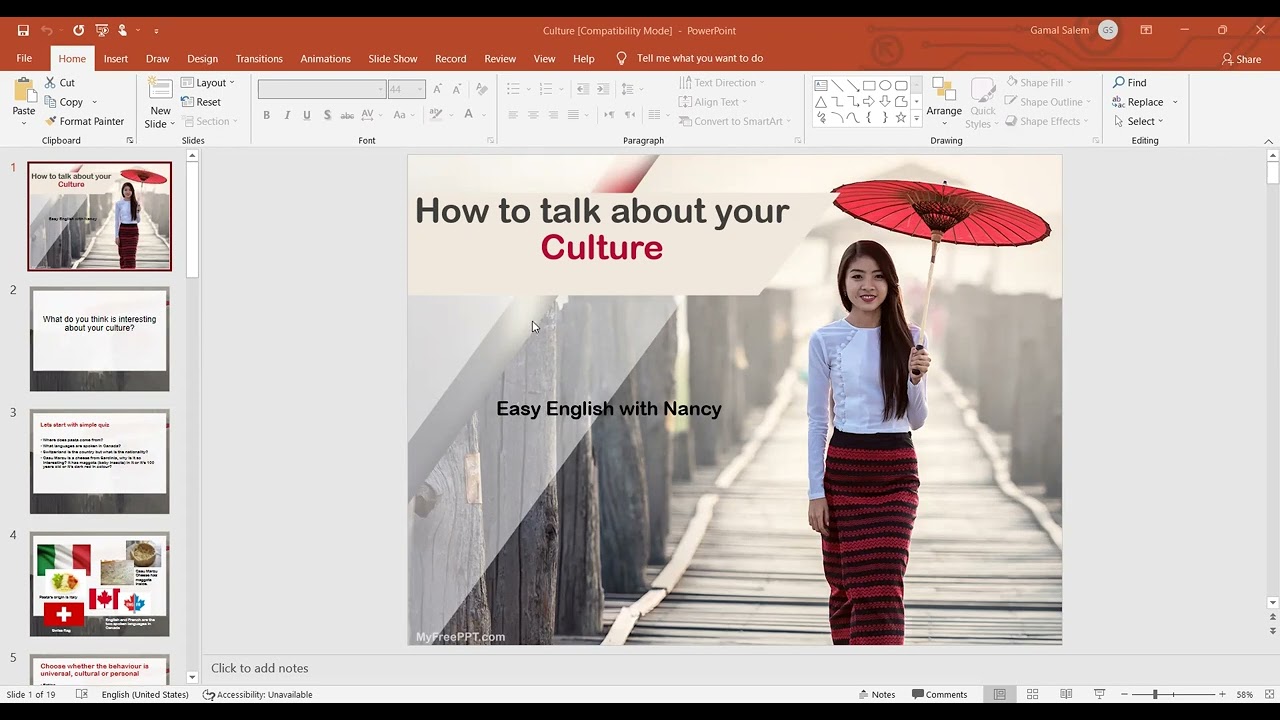Switch to the Insert tab
The height and width of the screenshot is (720, 1280).
pos(116,58)
